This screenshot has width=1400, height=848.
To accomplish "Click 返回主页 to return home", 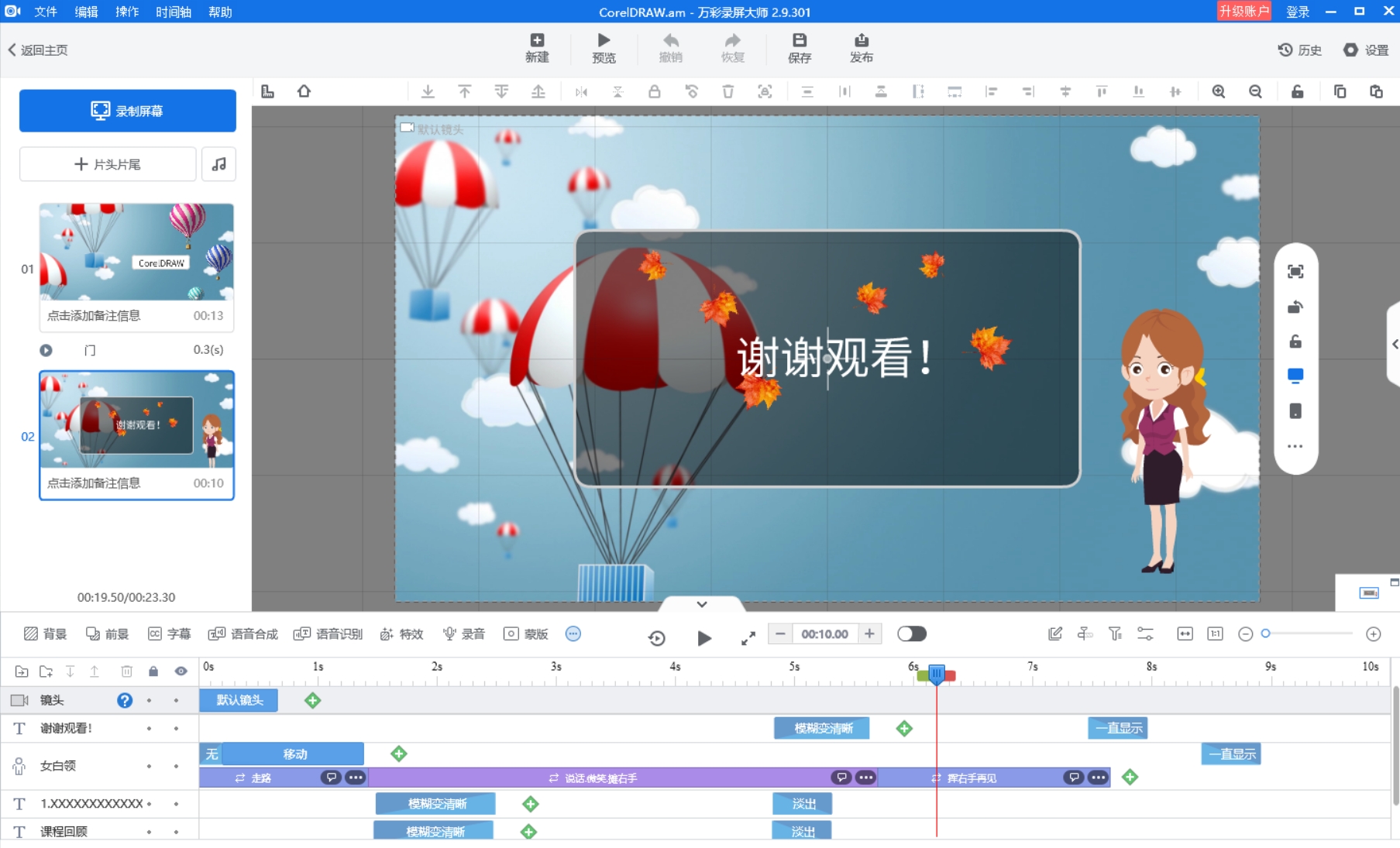I will pos(38,50).
